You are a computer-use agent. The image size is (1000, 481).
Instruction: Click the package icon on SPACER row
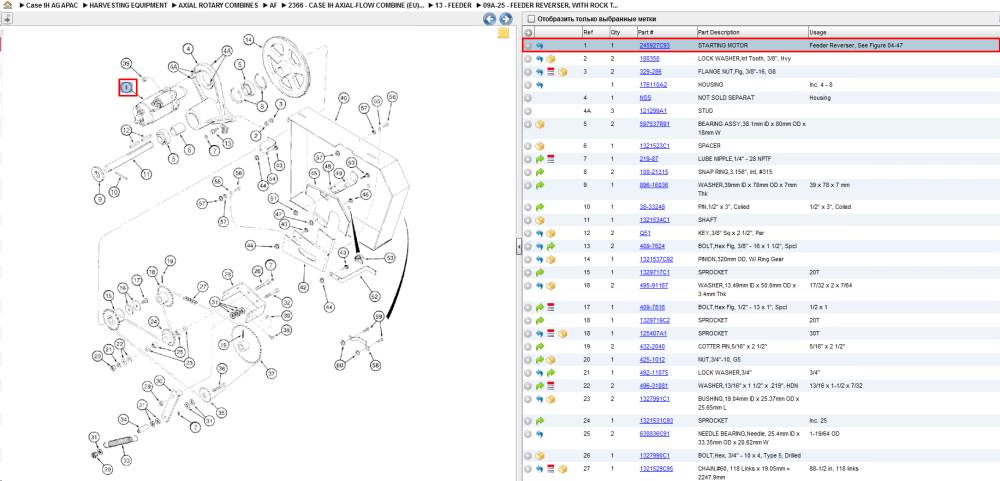click(x=540, y=145)
